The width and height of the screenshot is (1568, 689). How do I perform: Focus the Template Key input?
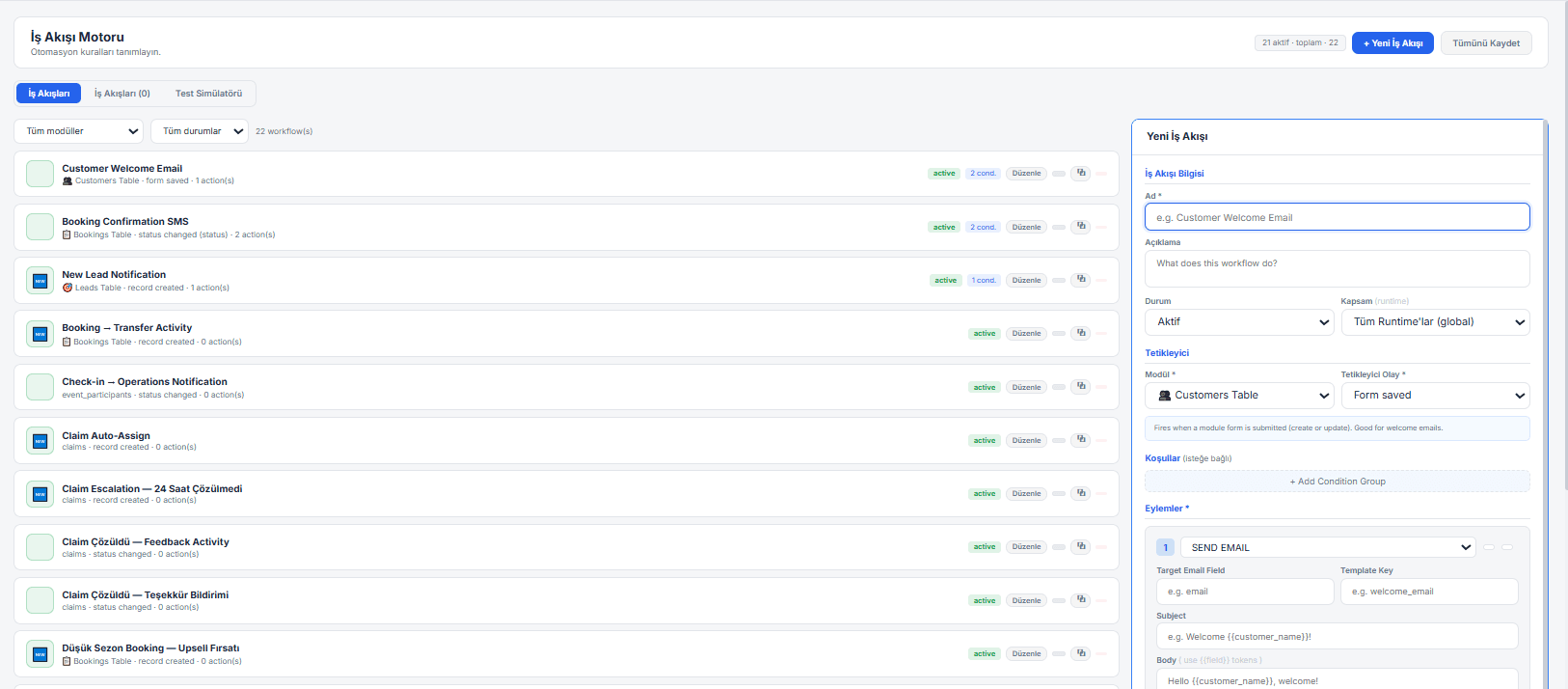coord(1429,592)
